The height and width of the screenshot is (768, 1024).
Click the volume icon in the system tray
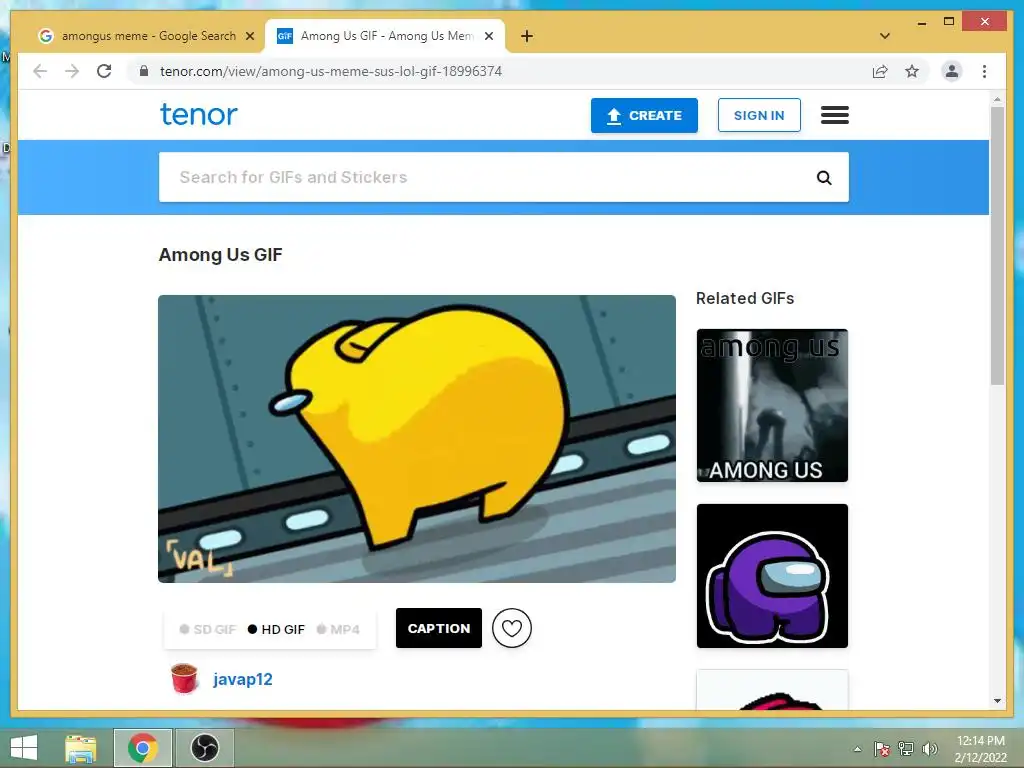(929, 749)
